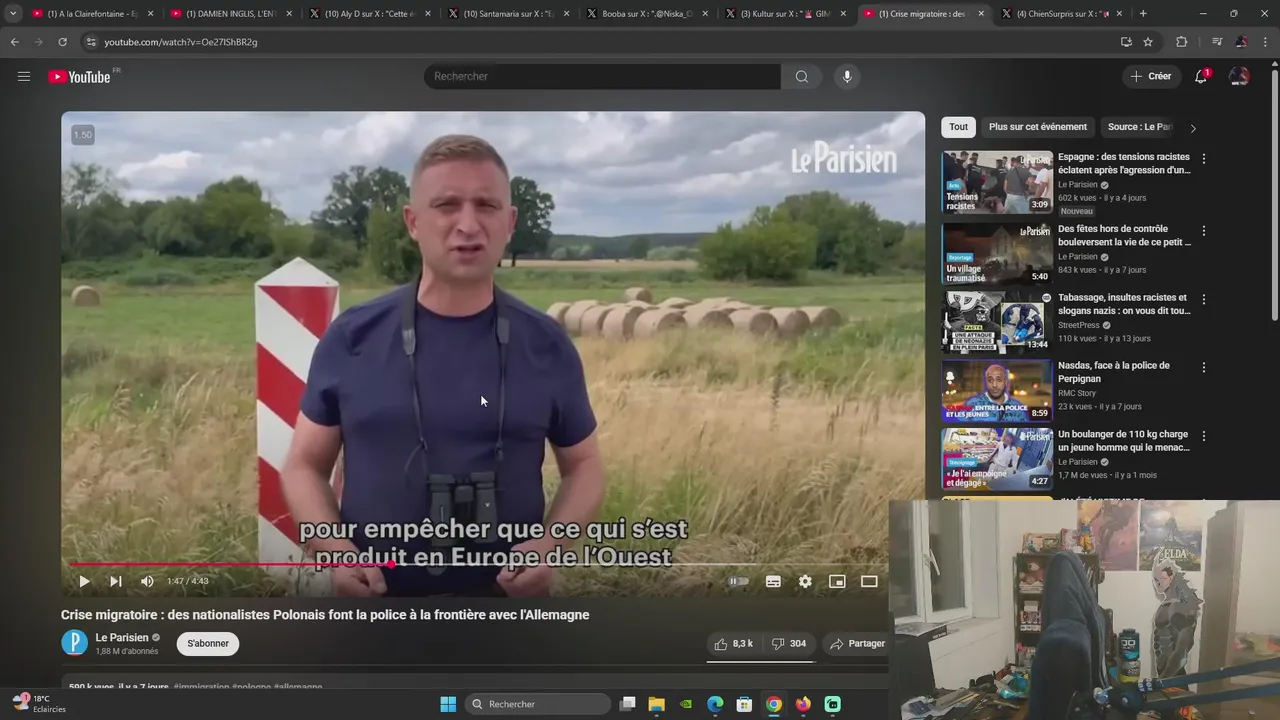The image size is (1280, 720).
Task: Switch to 'ChienSurpris sur X' tab
Action: coord(1060,14)
